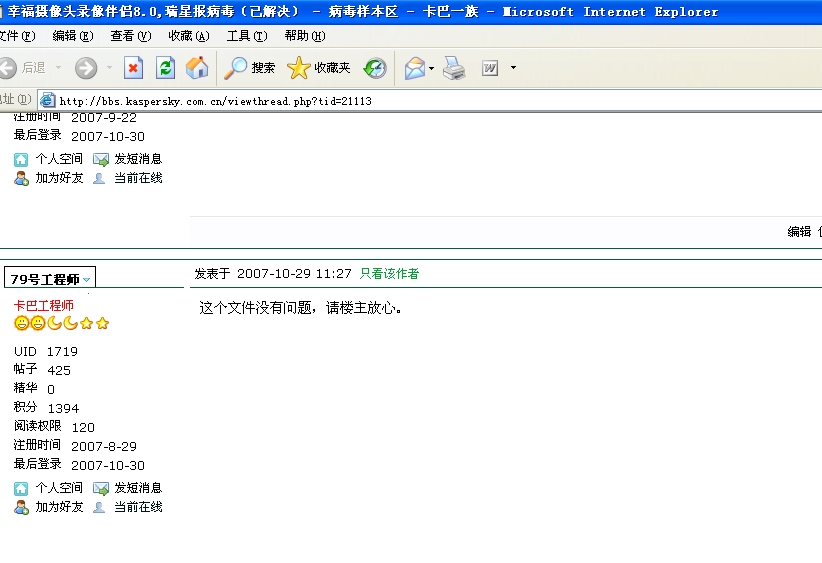
Task: Click 个人空间 link under 79号工程师
Action: (59, 488)
